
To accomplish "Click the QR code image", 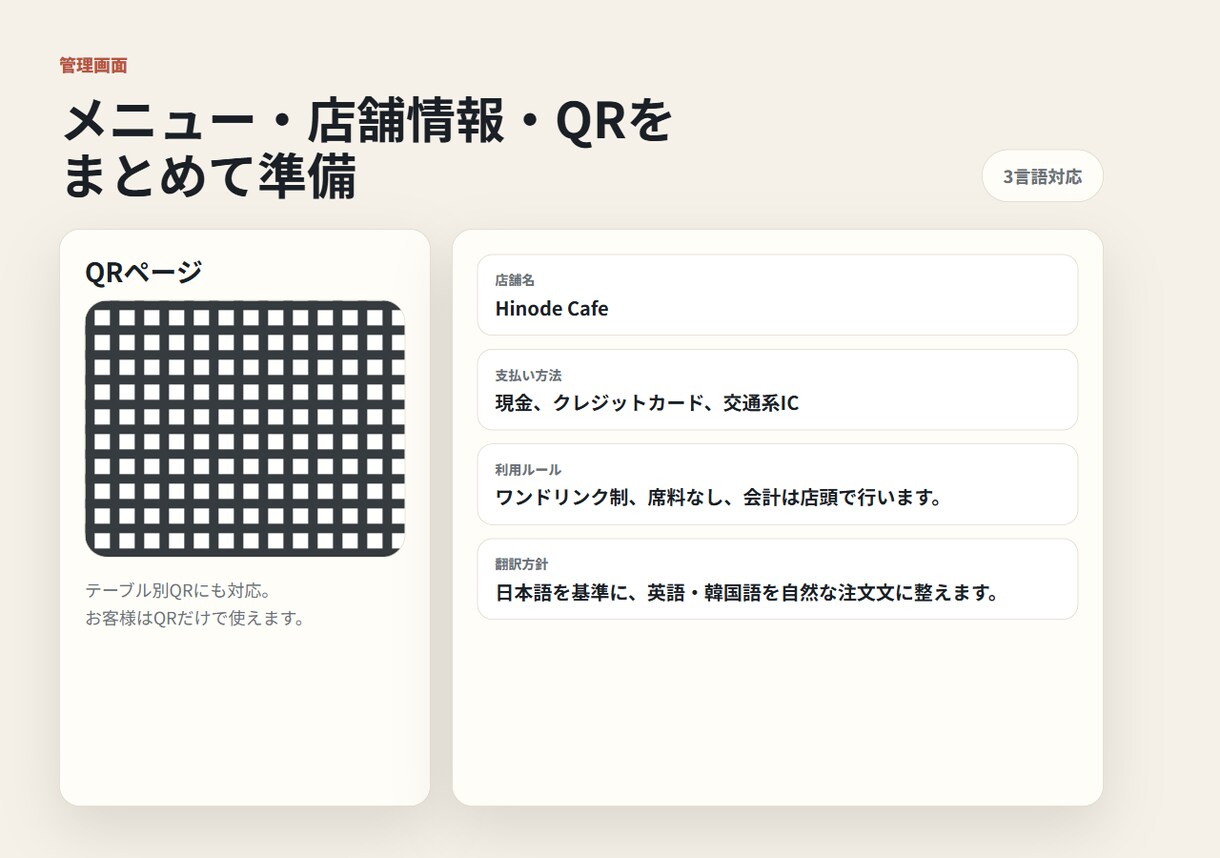I will click(x=245, y=428).
